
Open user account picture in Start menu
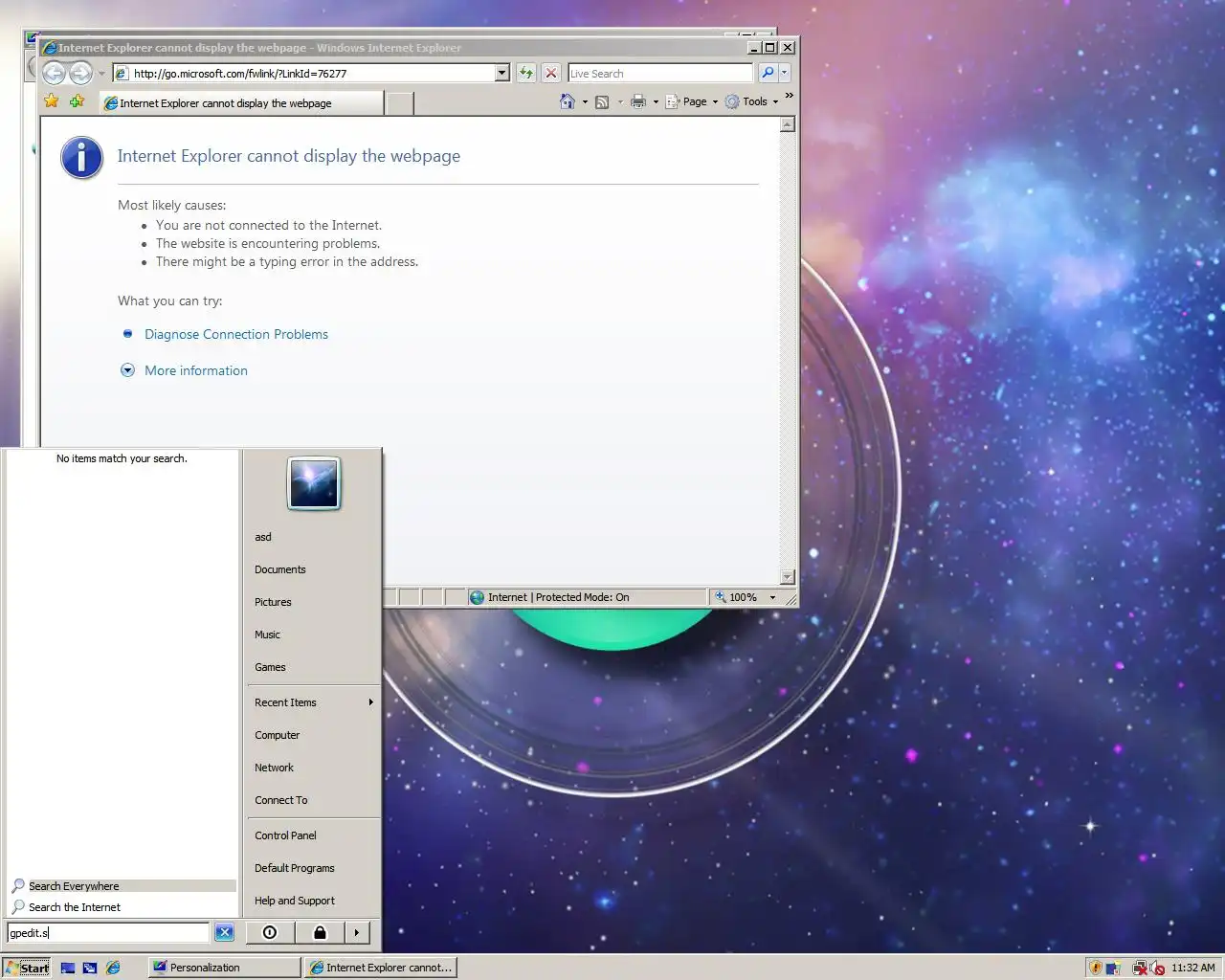(x=314, y=483)
